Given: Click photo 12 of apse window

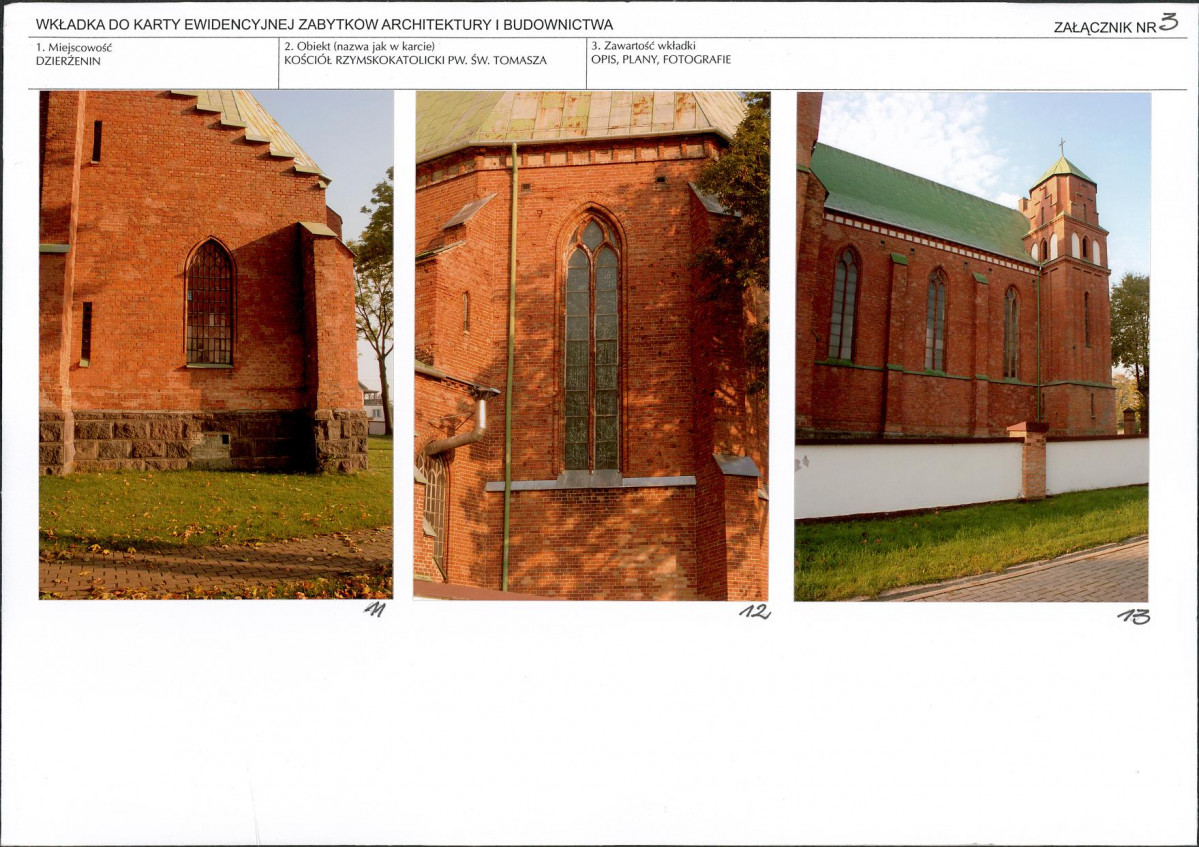Looking at the screenshot, I should 592,346.
